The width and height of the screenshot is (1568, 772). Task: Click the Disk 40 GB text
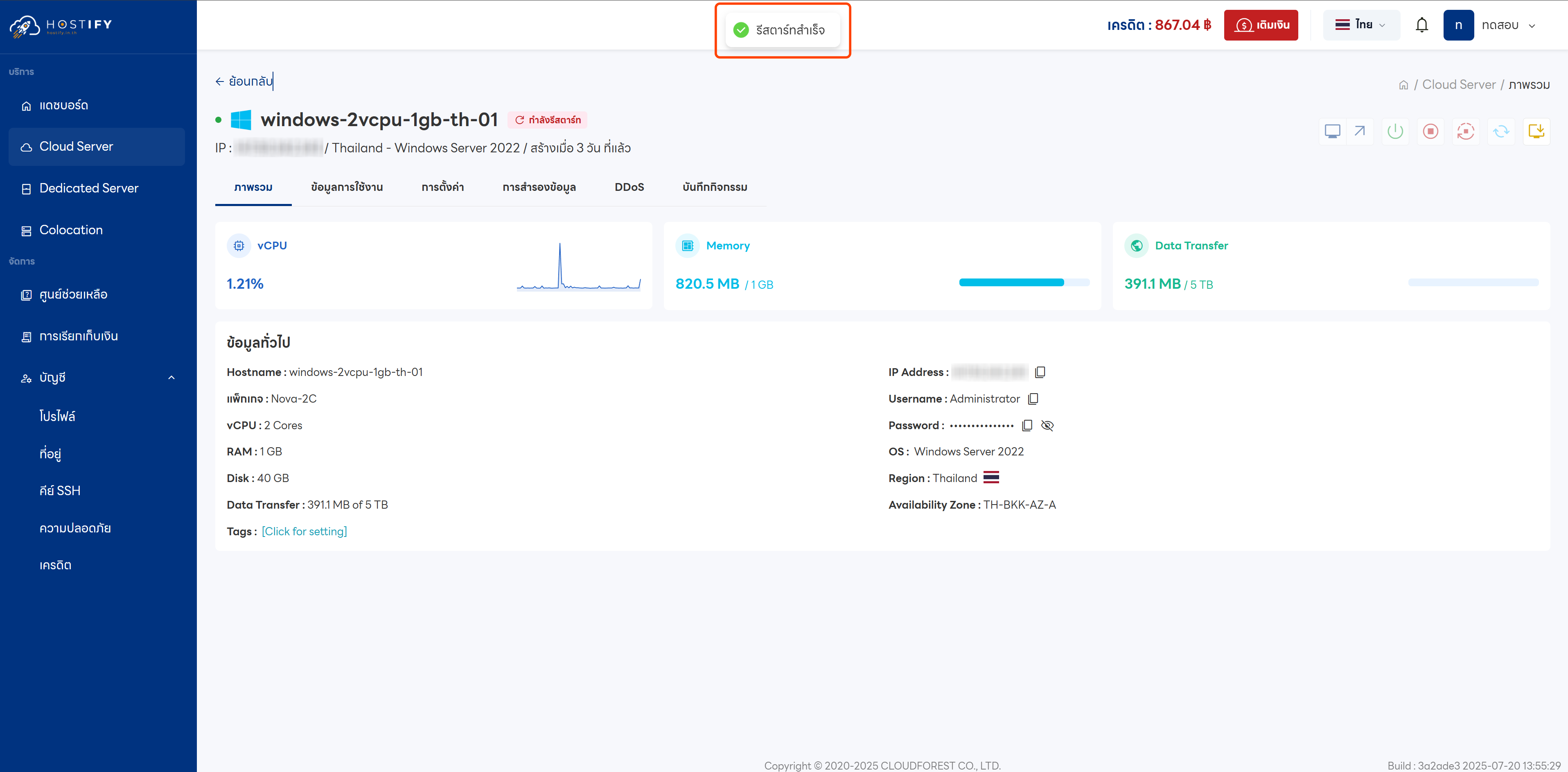[257, 478]
